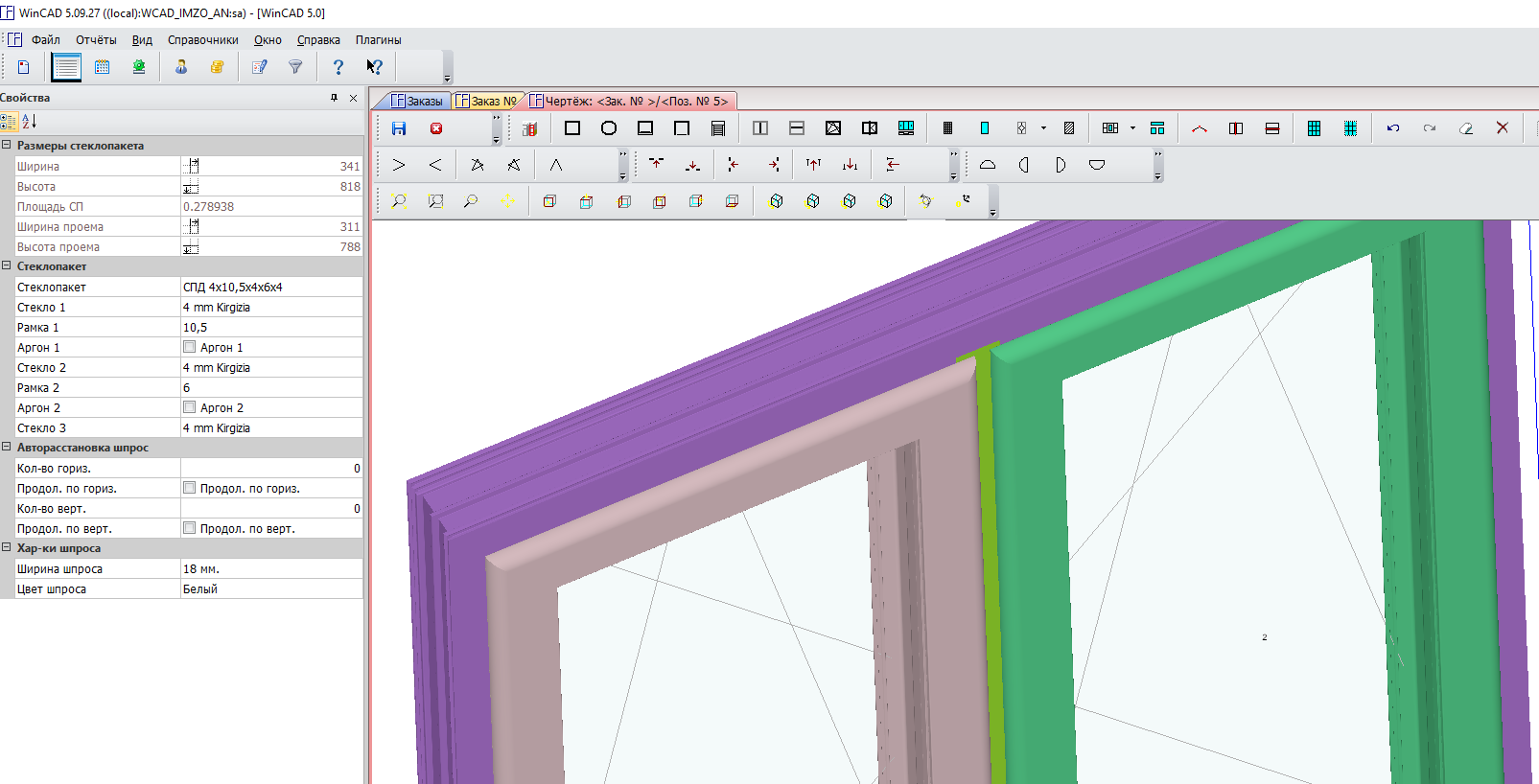Open the Плагины menu
The width and height of the screenshot is (1539, 784).
(378, 40)
